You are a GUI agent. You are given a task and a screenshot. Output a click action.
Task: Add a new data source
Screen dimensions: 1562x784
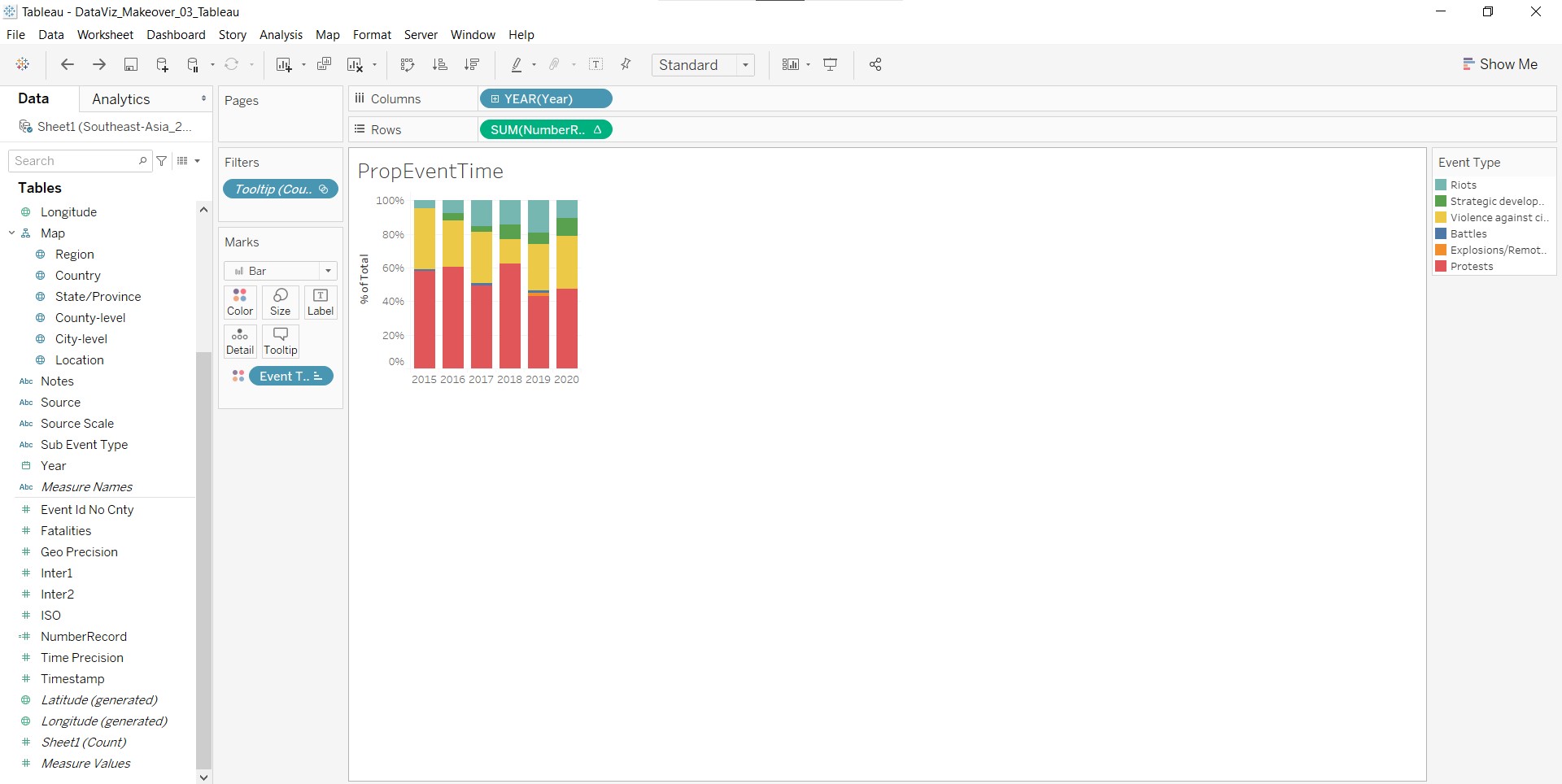[162, 65]
